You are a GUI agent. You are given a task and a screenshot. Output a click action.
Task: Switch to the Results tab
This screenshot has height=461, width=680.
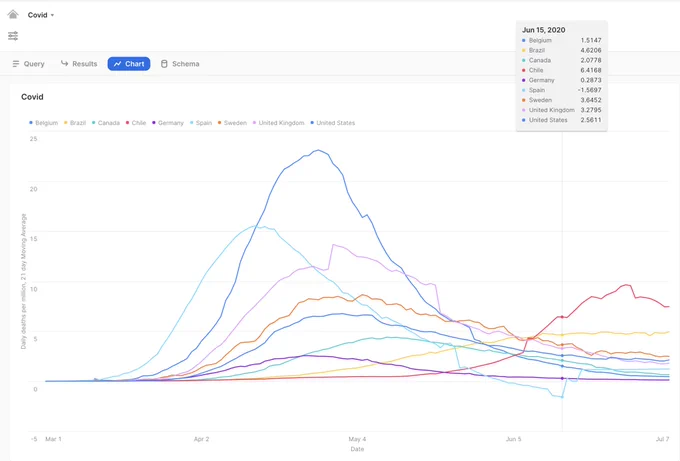(79, 64)
